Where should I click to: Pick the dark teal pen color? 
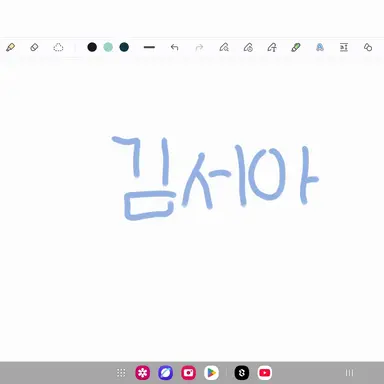[124, 47]
